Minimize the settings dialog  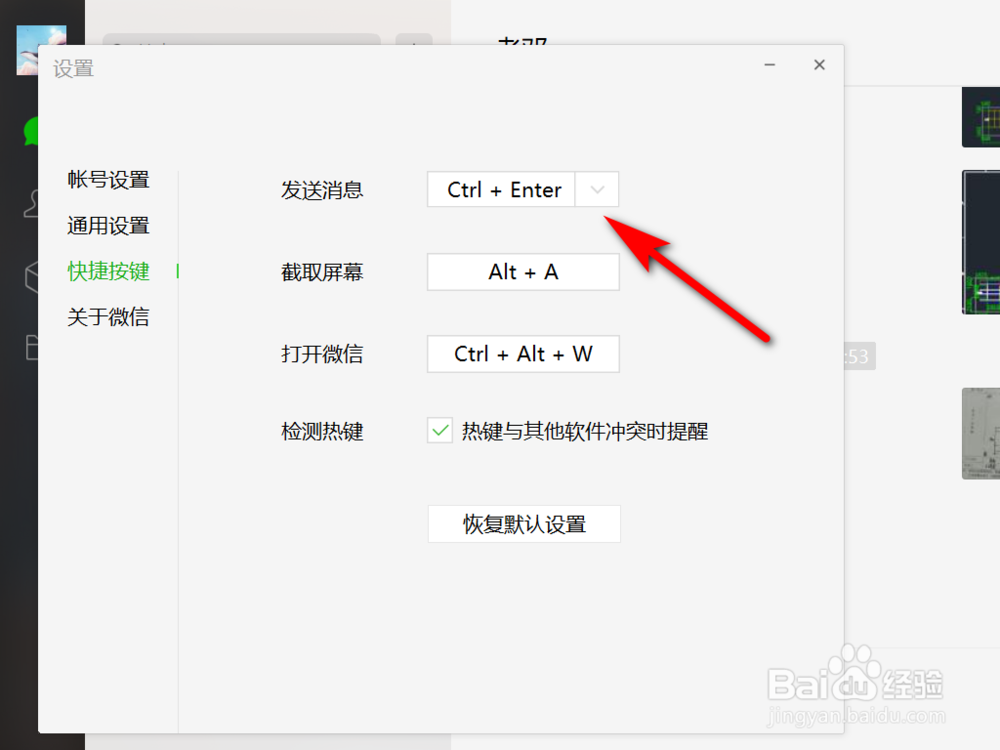[769, 64]
